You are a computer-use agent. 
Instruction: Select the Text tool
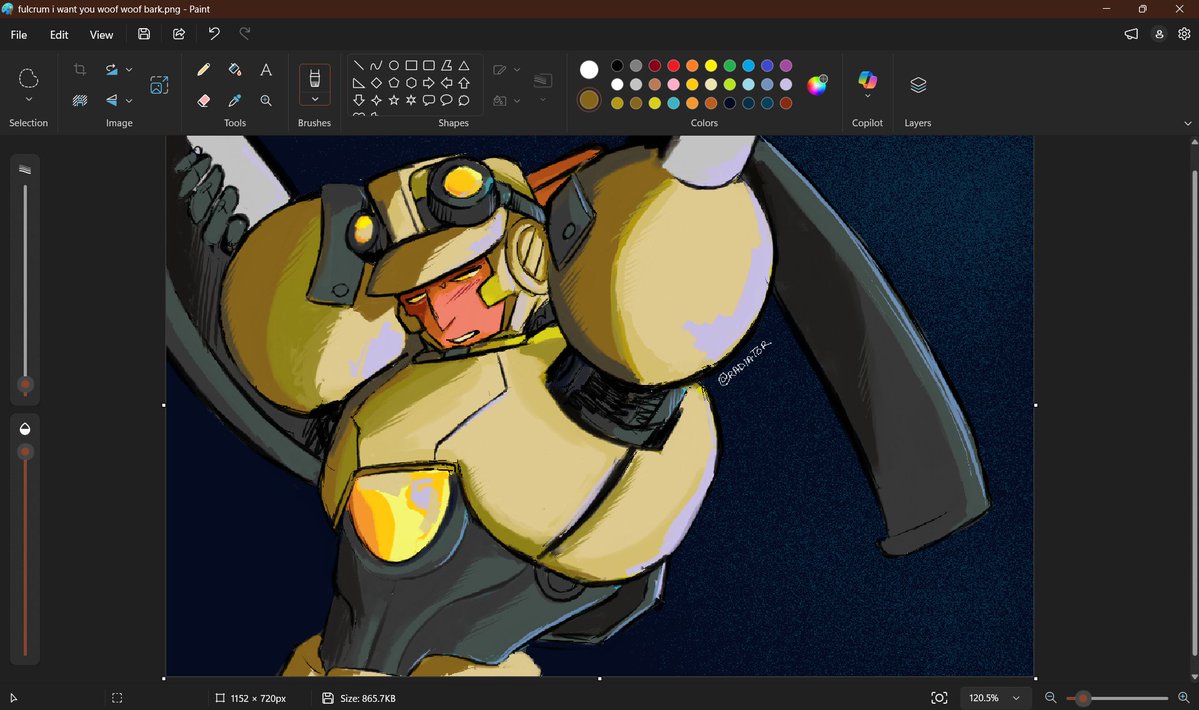coord(266,70)
